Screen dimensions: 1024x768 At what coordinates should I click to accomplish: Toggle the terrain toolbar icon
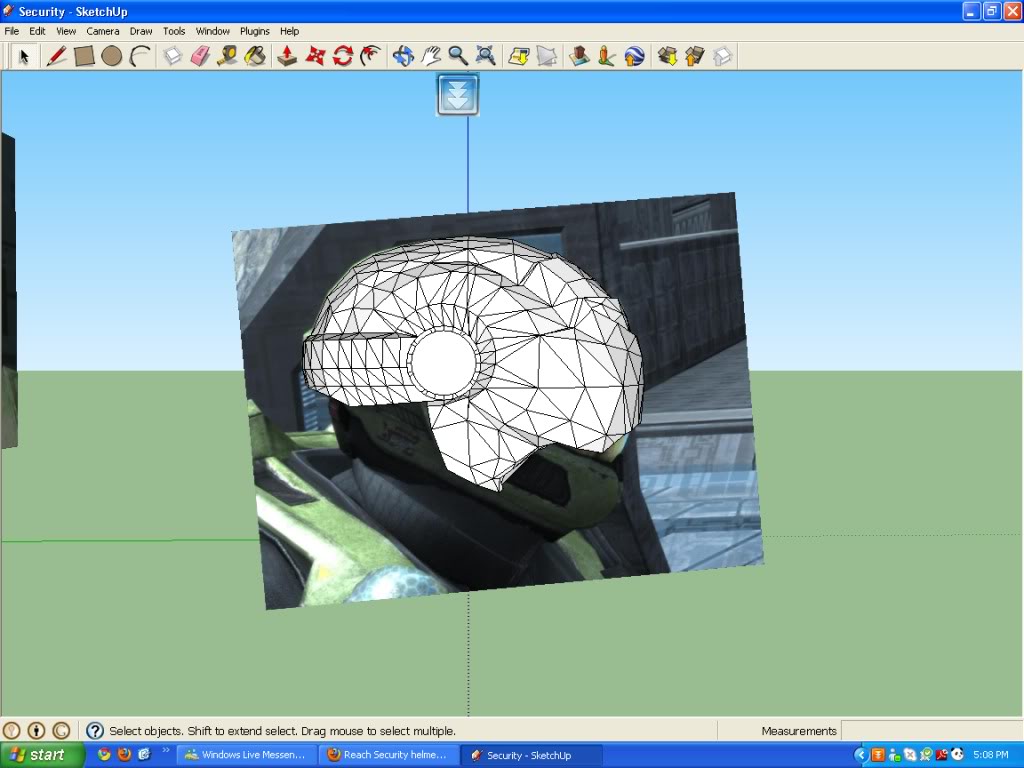coord(546,57)
